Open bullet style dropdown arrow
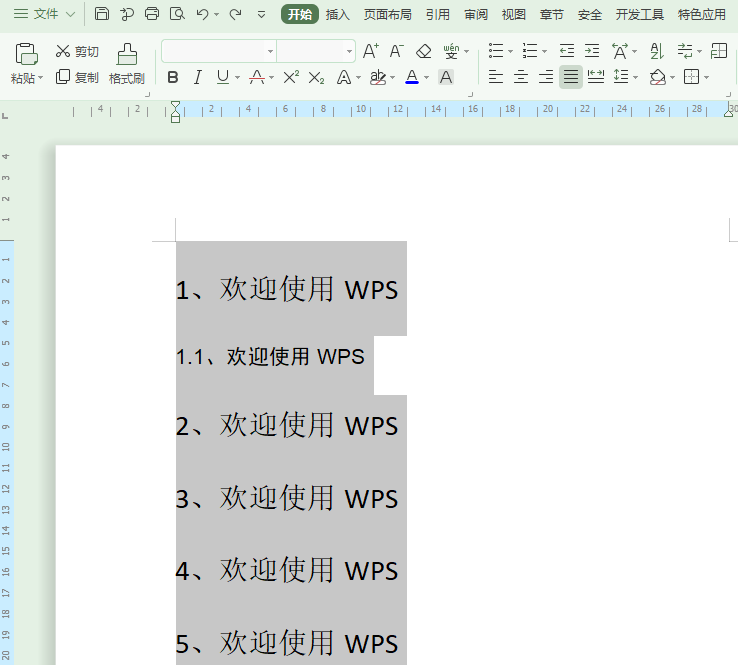Screen dimensions: 738x665 click(x=510, y=51)
